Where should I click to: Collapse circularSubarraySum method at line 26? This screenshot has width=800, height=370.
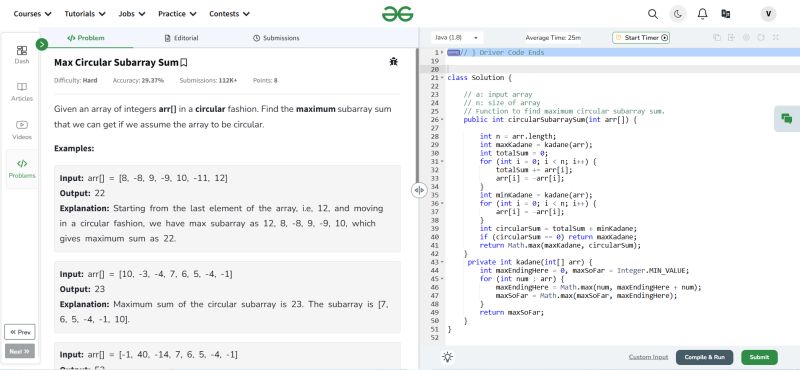pos(442,119)
